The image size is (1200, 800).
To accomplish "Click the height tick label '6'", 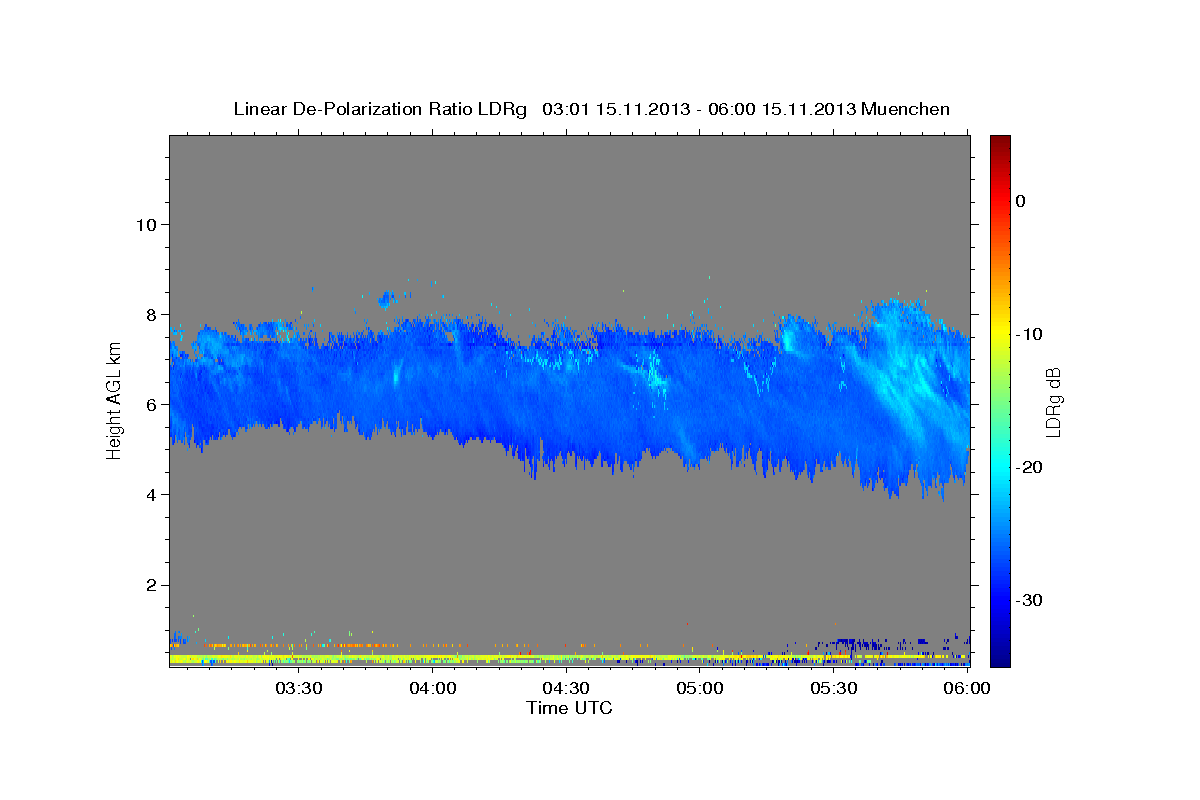I will point(151,404).
